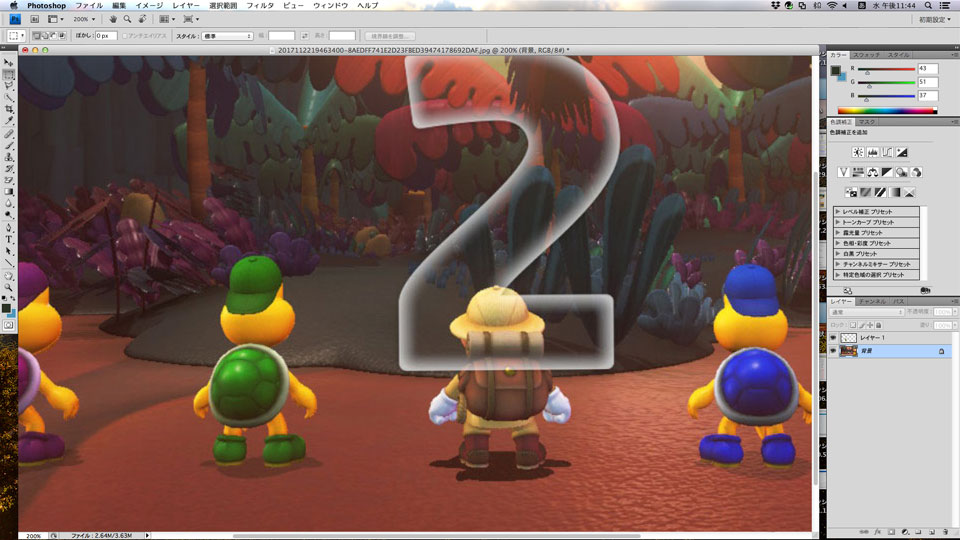Toggle visibility of the 背景 layer
The image size is (960, 540).
tap(832, 352)
